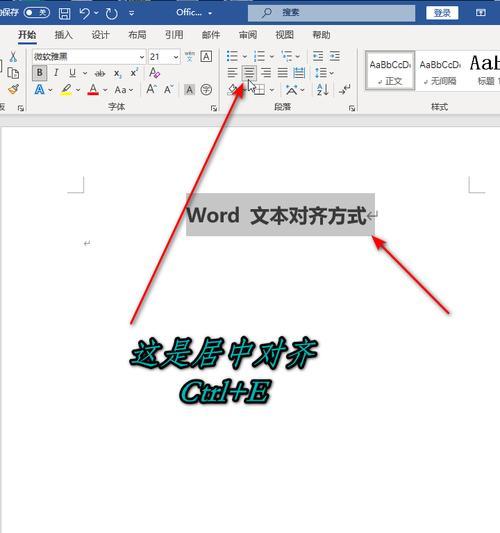Click the 登录 sign-in button
Screen dimensions: 500x533
point(442,13)
